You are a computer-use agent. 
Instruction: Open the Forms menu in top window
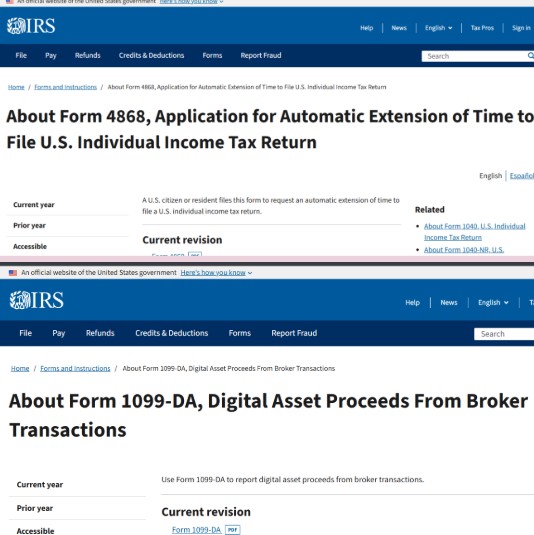[x=212, y=55]
